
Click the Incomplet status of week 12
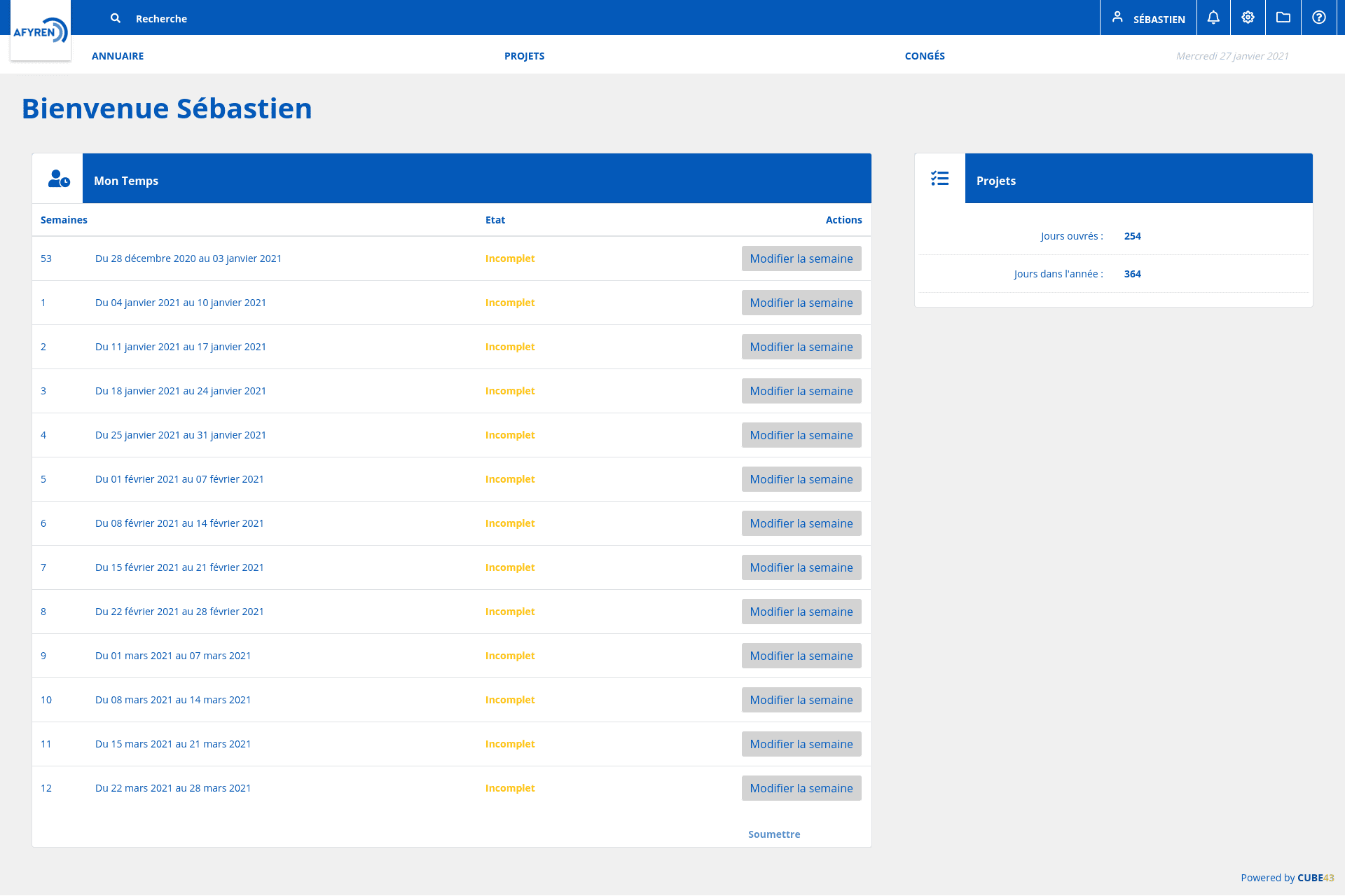[x=510, y=788]
